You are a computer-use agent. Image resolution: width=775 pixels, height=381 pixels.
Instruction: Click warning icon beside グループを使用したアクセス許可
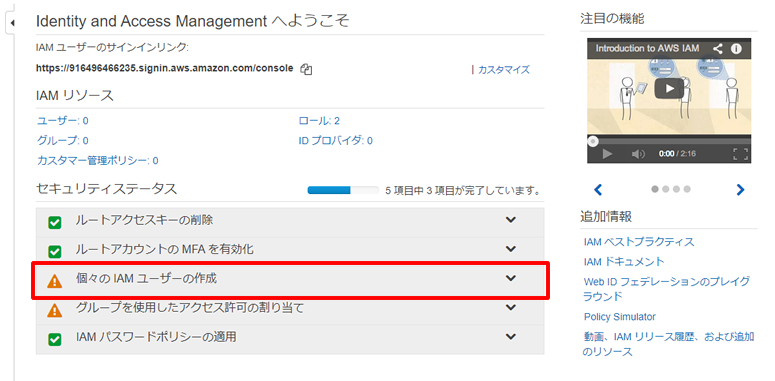click(x=54, y=310)
